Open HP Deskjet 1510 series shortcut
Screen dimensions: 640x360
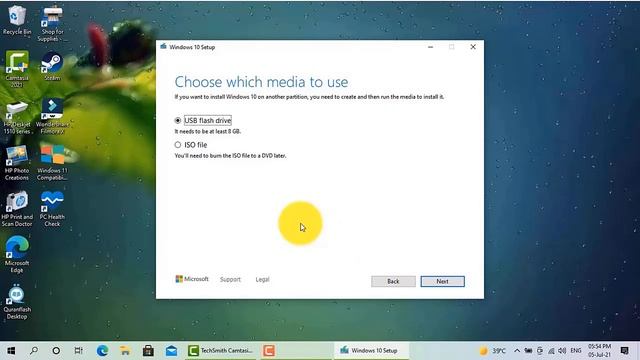point(17,118)
